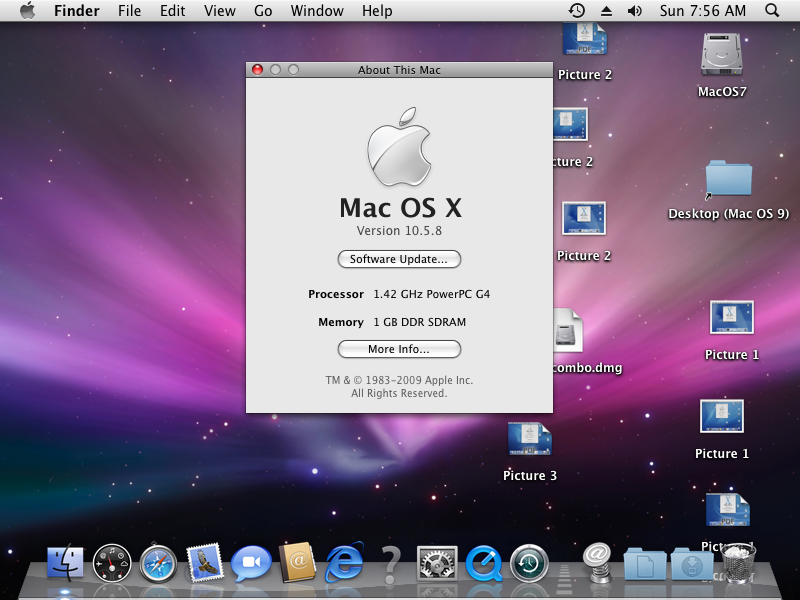This screenshot has height=600, width=800.
Task: Click the question mark Dock icon
Action: (390, 564)
